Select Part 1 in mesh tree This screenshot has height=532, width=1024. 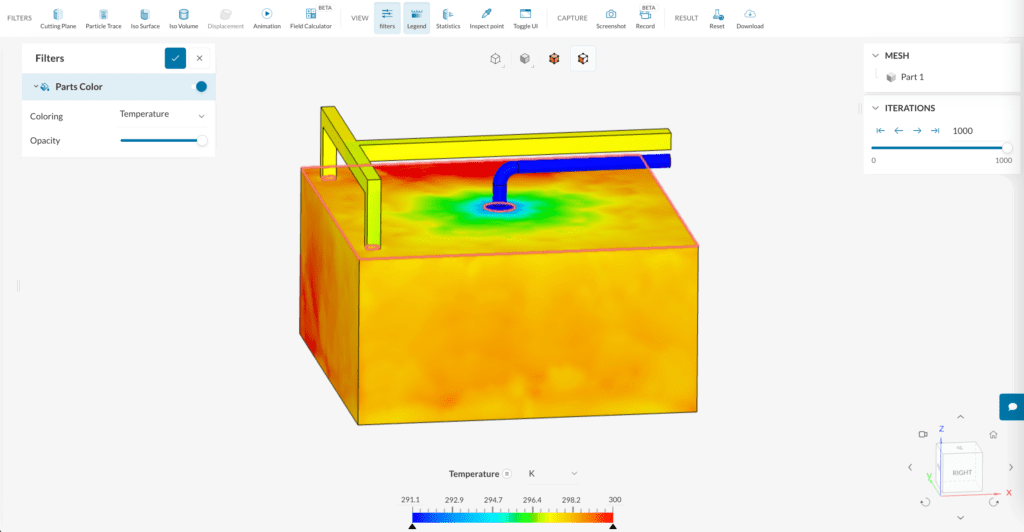(x=911, y=77)
